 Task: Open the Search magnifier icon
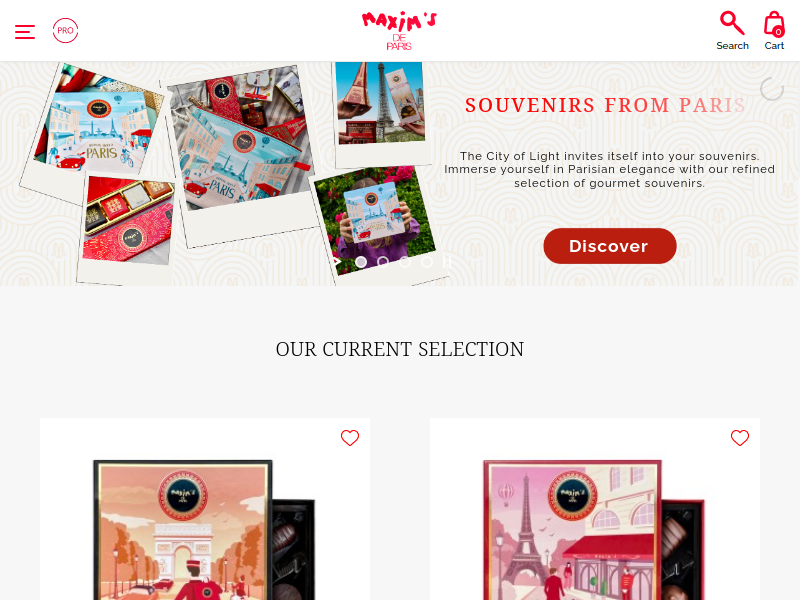(x=732, y=23)
